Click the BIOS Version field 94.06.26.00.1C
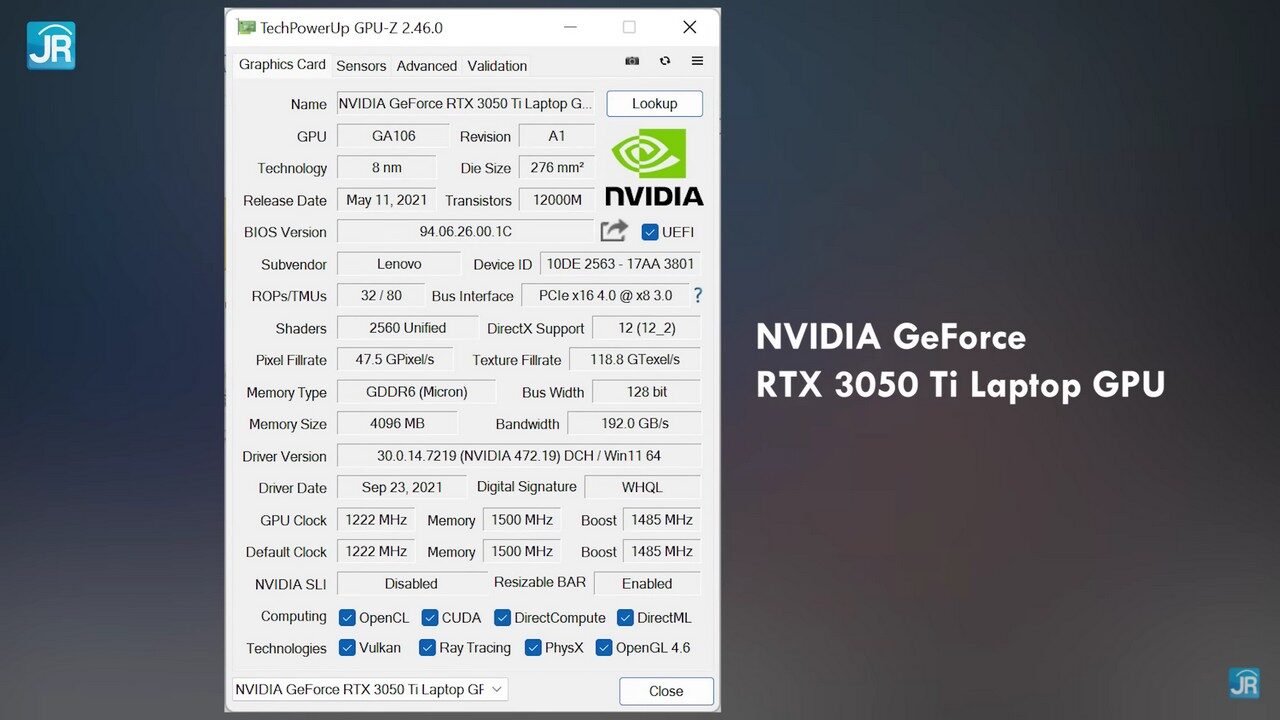 coord(466,231)
